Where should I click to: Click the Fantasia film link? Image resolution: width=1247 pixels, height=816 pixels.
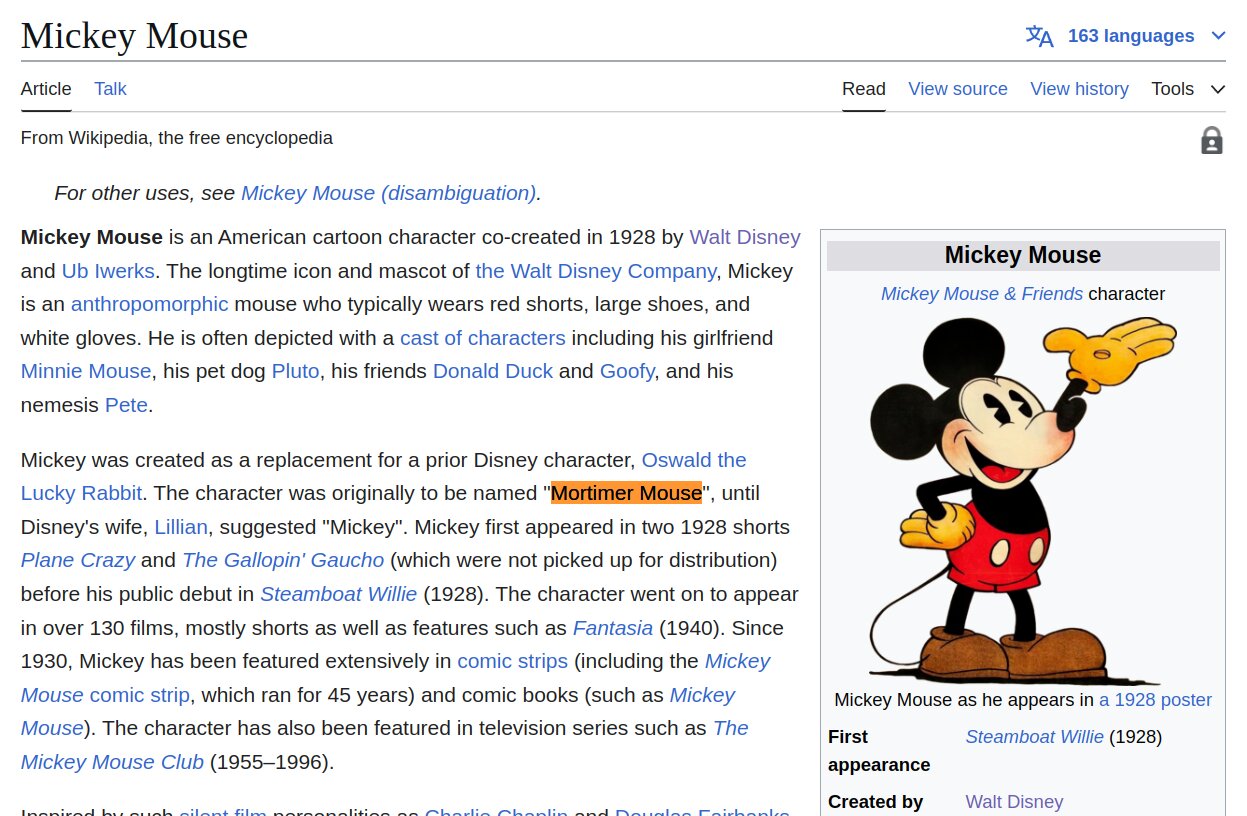tap(612, 628)
